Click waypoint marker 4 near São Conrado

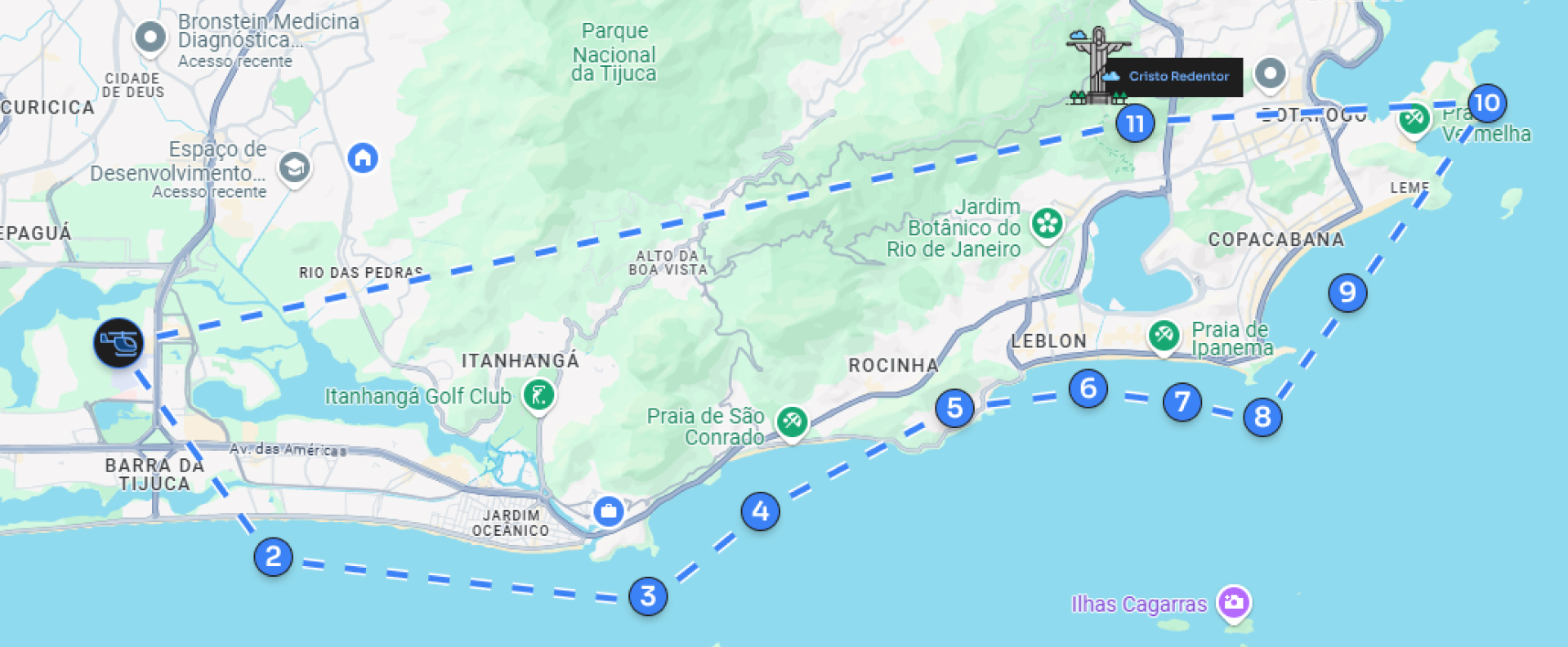coord(760,511)
